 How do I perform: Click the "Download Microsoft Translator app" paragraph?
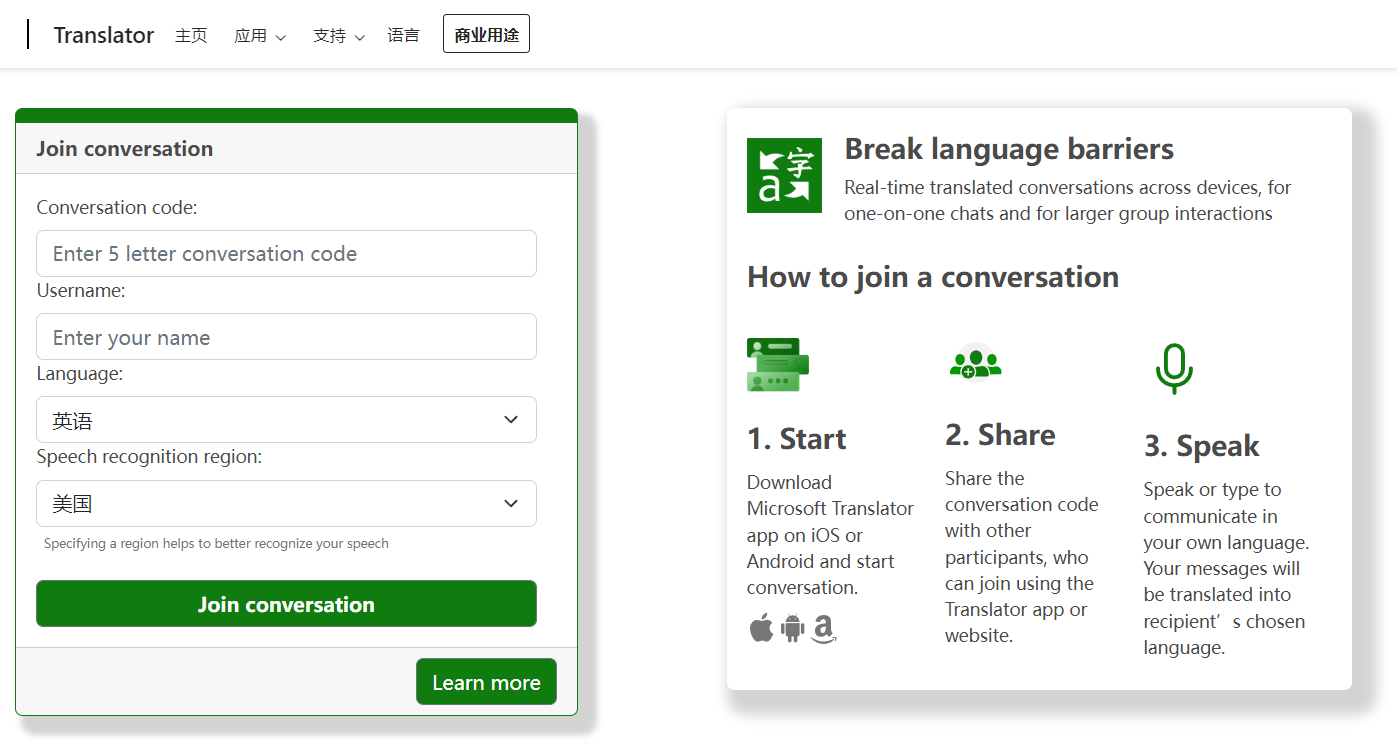click(x=830, y=535)
